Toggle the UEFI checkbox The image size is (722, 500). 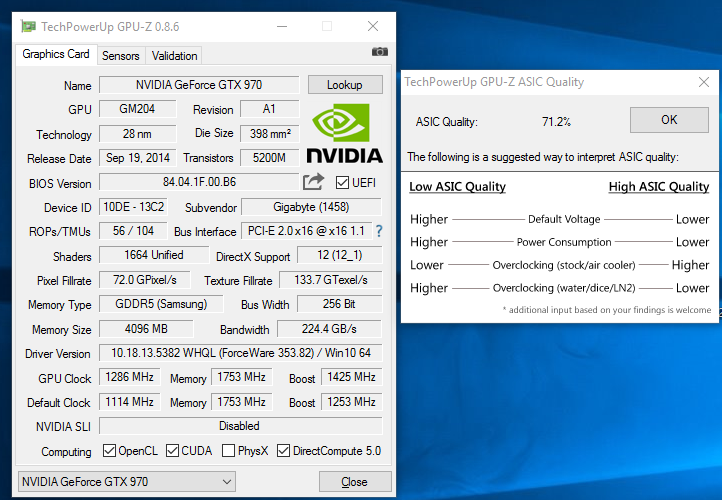coord(342,183)
